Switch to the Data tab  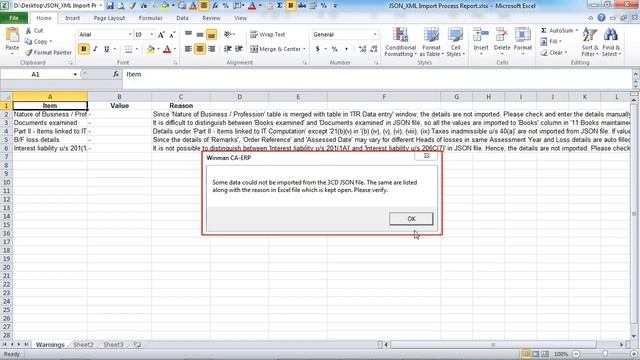coord(182,18)
